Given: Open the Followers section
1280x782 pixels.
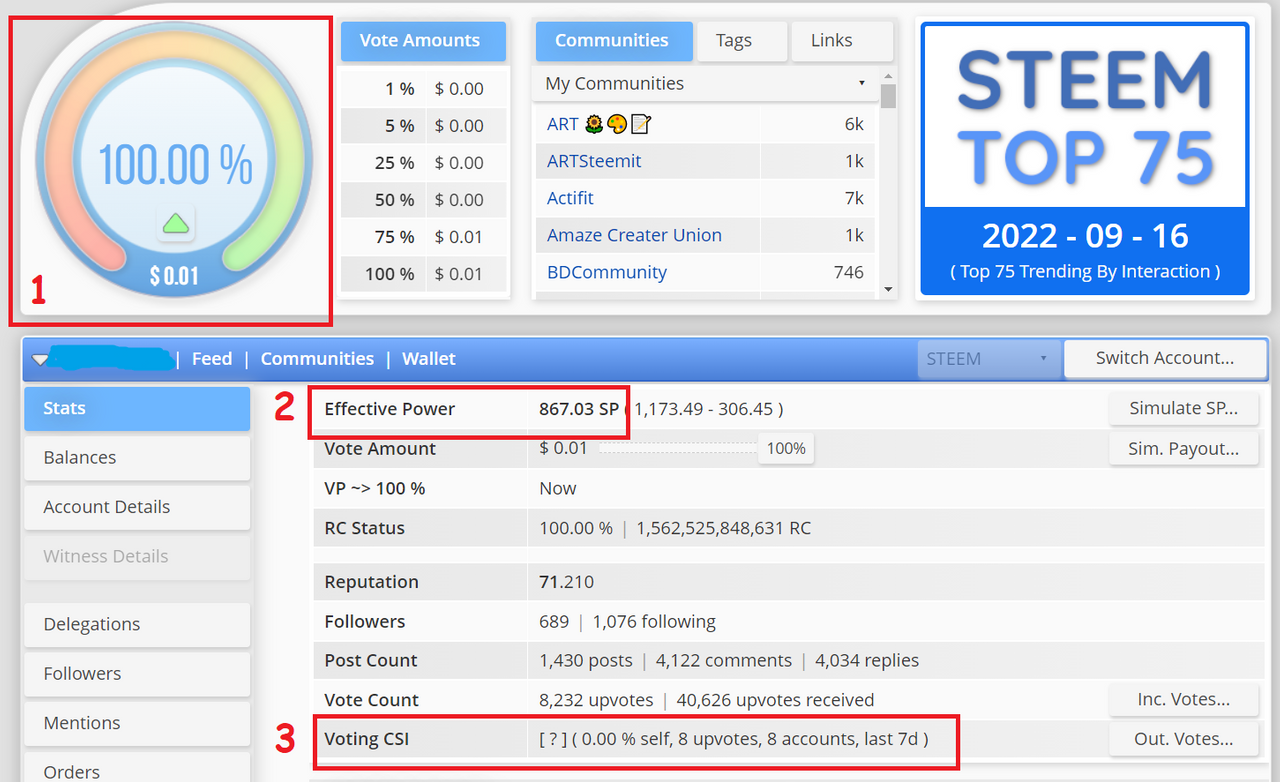Looking at the screenshot, I should pyautogui.click(x=137, y=674).
